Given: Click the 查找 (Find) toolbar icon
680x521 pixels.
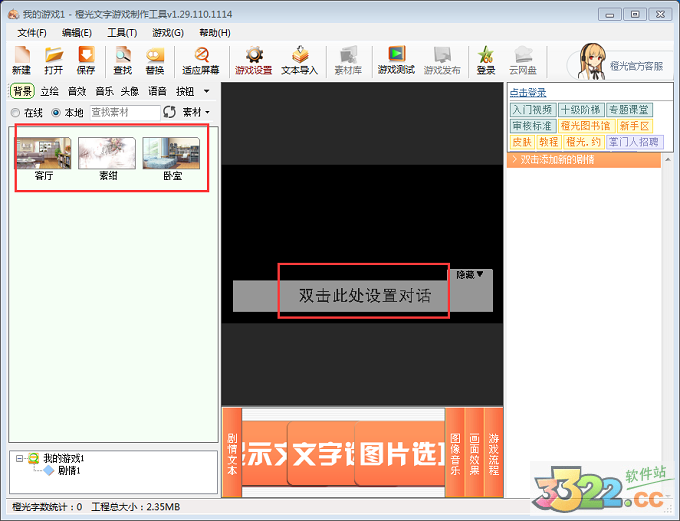Looking at the screenshot, I should [x=123, y=60].
